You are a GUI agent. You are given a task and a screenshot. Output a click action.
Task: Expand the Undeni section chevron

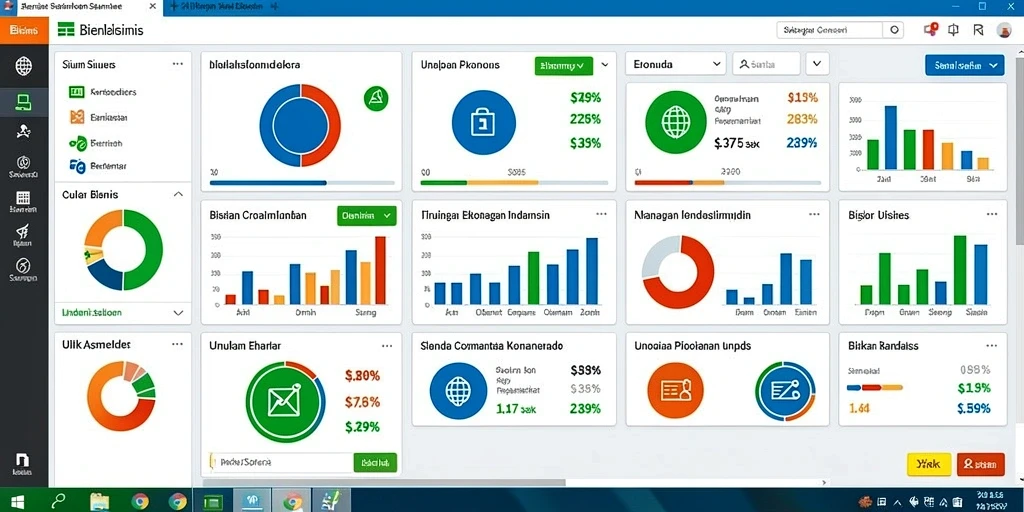(178, 313)
